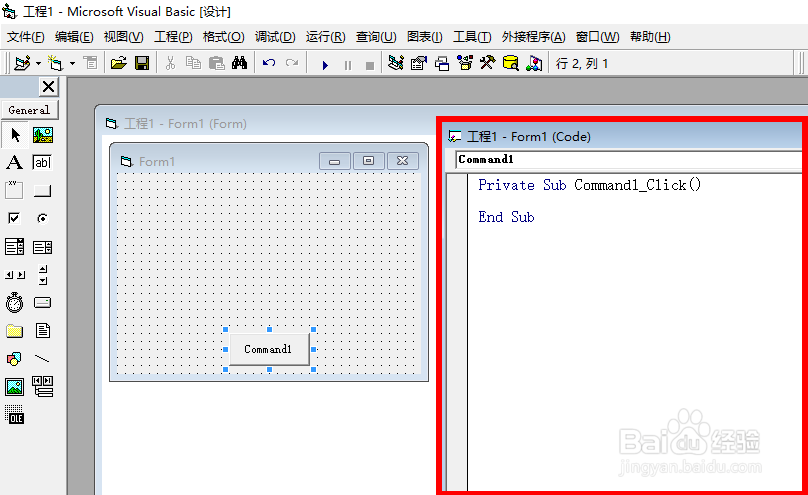
Task: Click the End stop button
Action: (369, 65)
